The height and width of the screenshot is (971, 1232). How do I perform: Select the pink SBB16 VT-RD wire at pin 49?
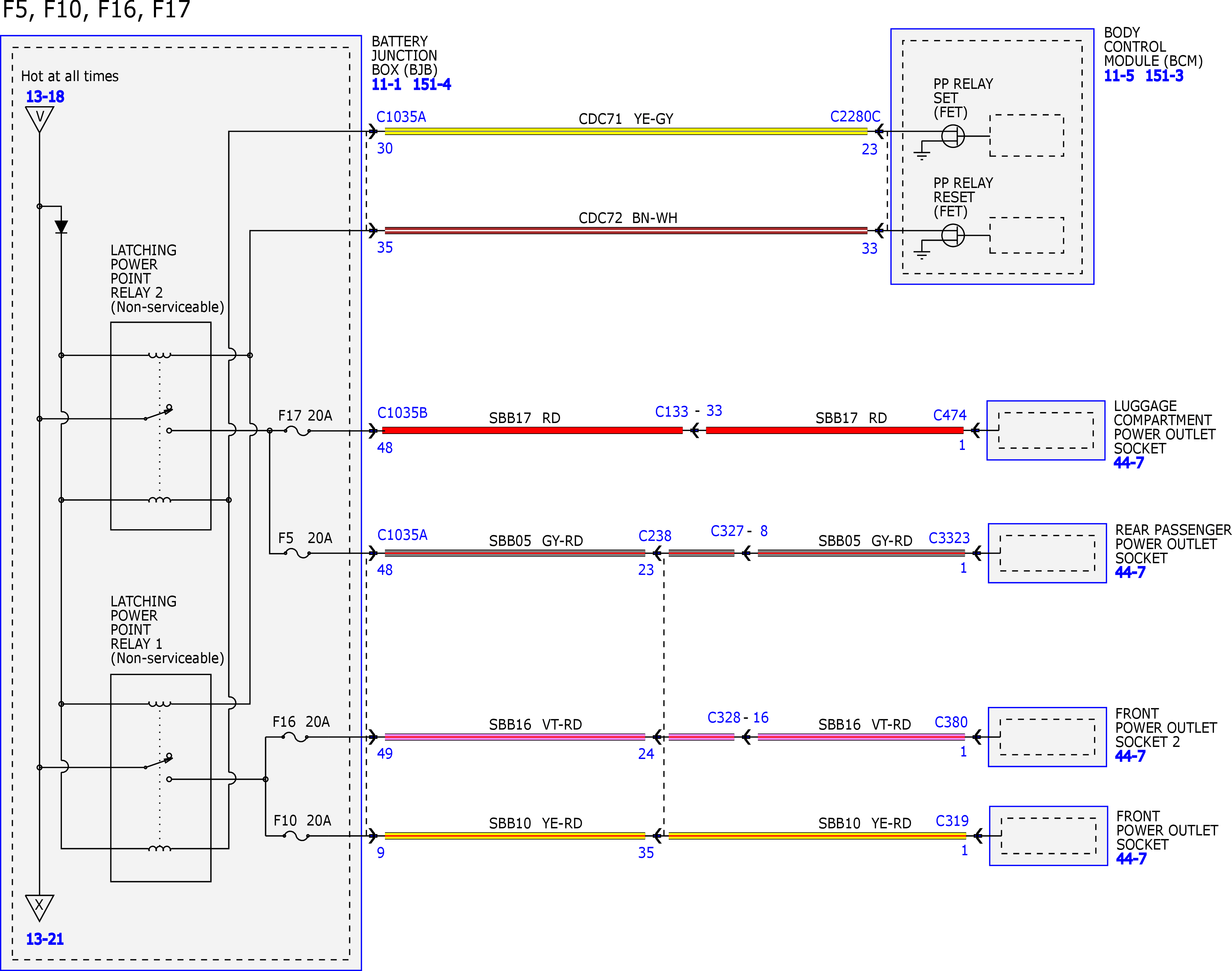[515, 737]
